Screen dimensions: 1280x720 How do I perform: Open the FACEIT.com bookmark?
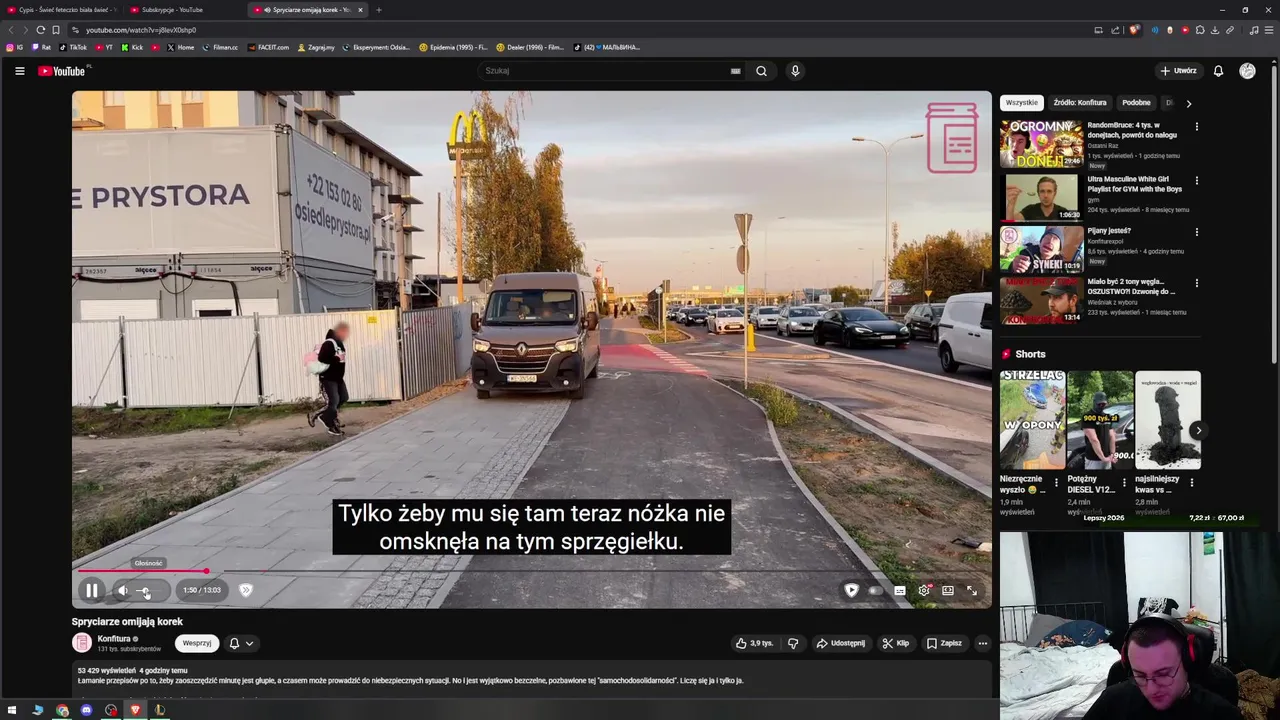(x=268, y=47)
